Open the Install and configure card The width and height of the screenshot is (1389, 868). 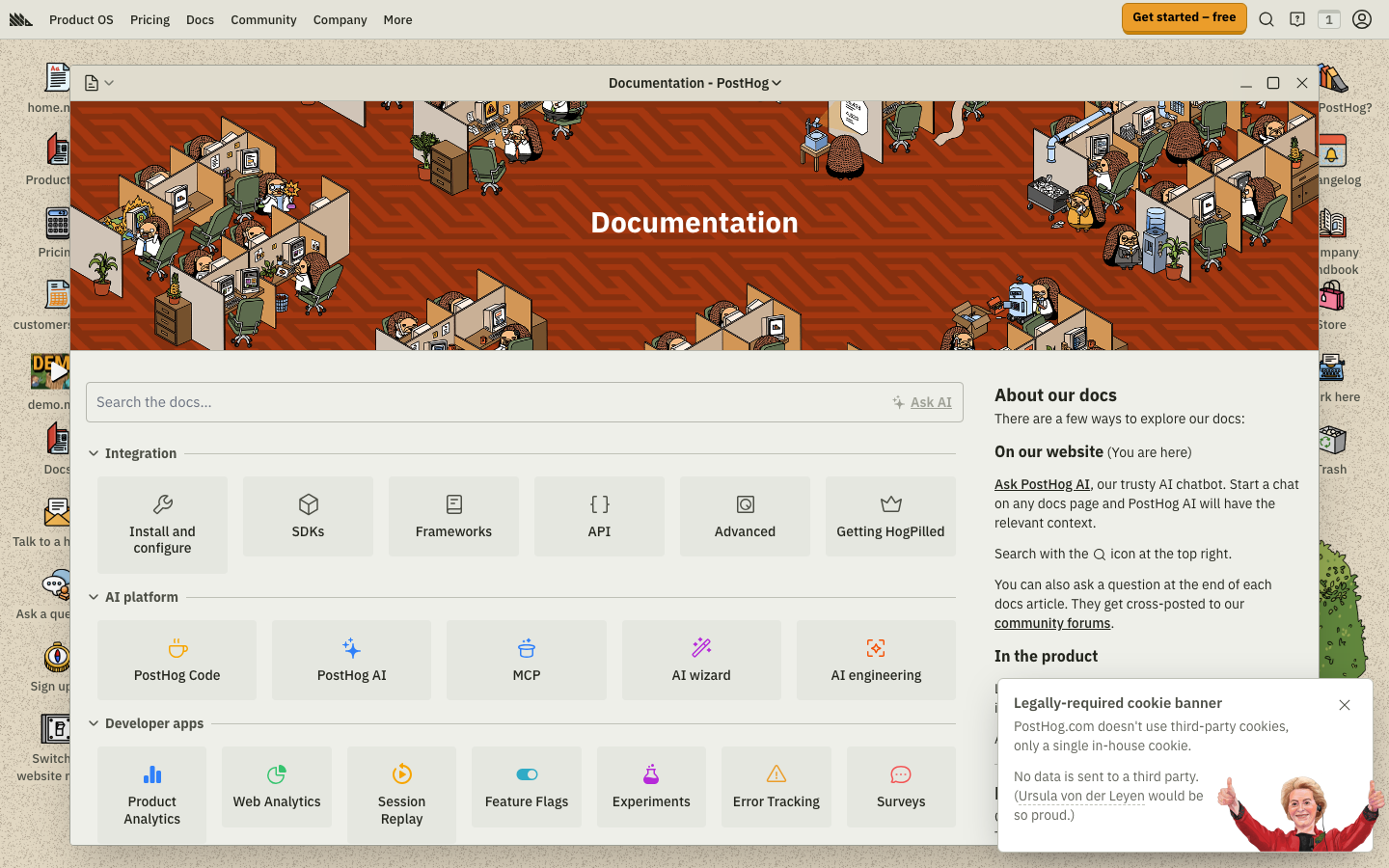pyautogui.click(x=162, y=525)
